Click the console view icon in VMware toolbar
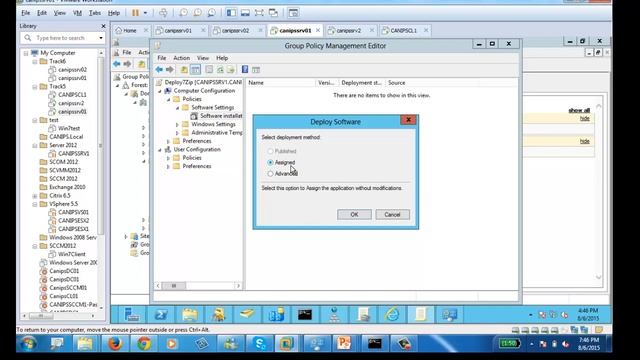Screen dimensions: 640x360 click(x=293, y=13)
